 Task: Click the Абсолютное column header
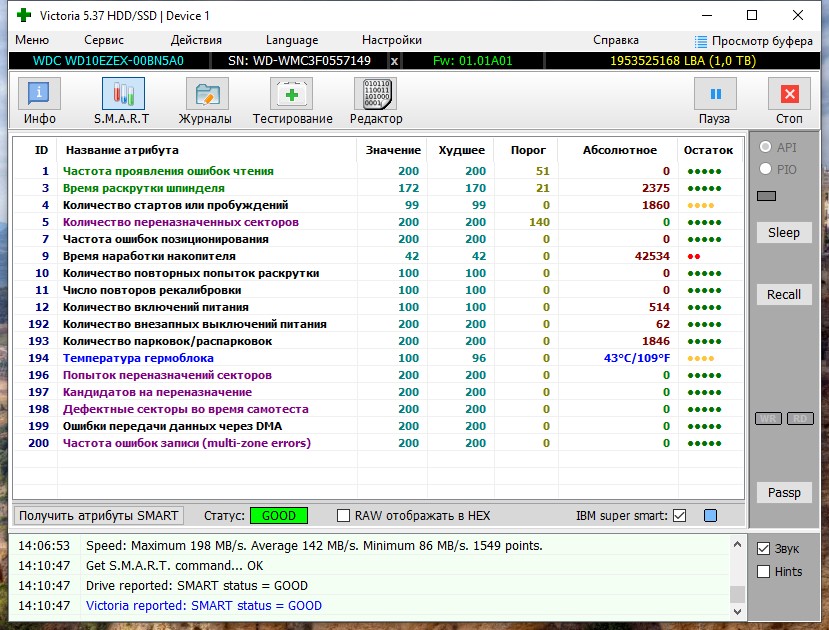pyautogui.click(x=620, y=150)
